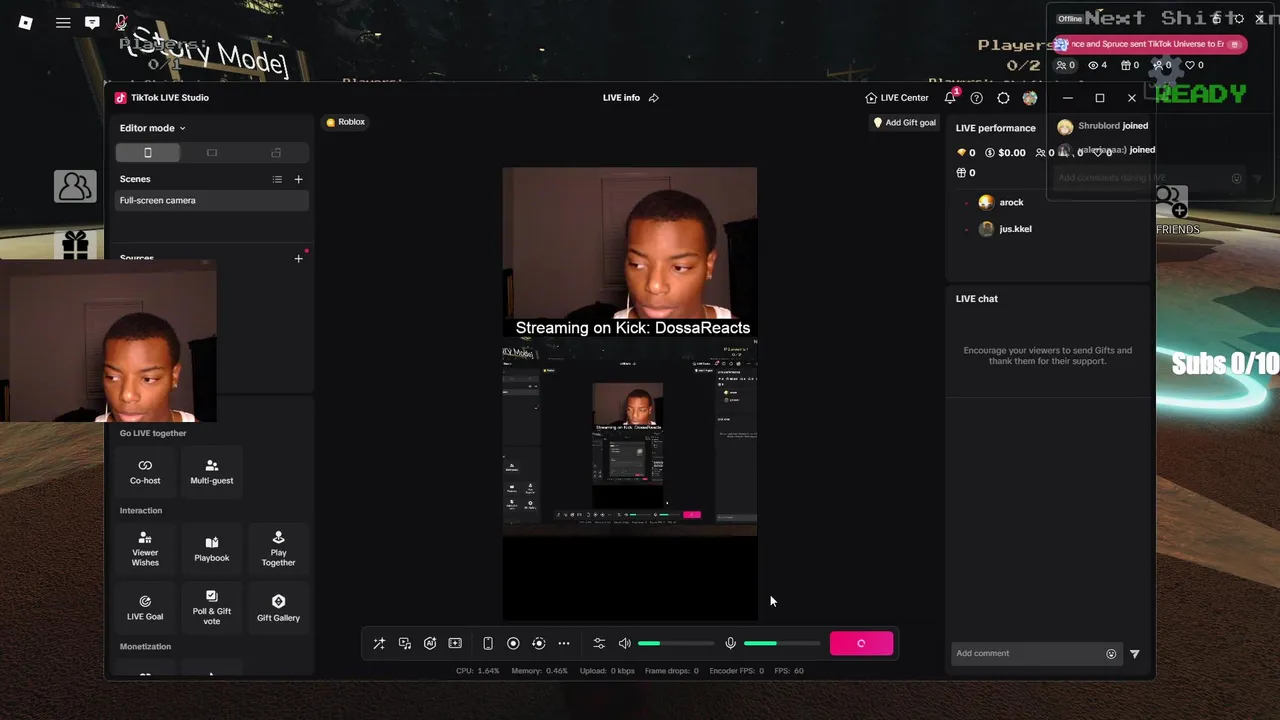
Task: Click FRIENDS add icon in game
Action: click(x=1173, y=203)
